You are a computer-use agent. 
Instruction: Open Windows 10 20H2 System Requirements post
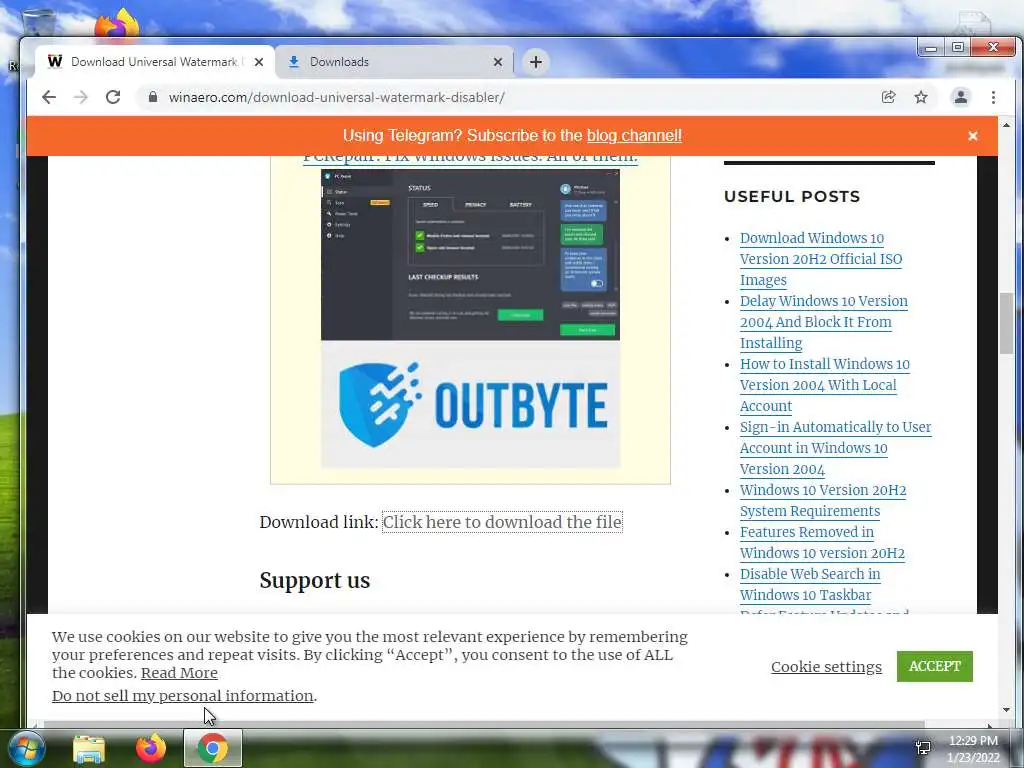point(823,500)
